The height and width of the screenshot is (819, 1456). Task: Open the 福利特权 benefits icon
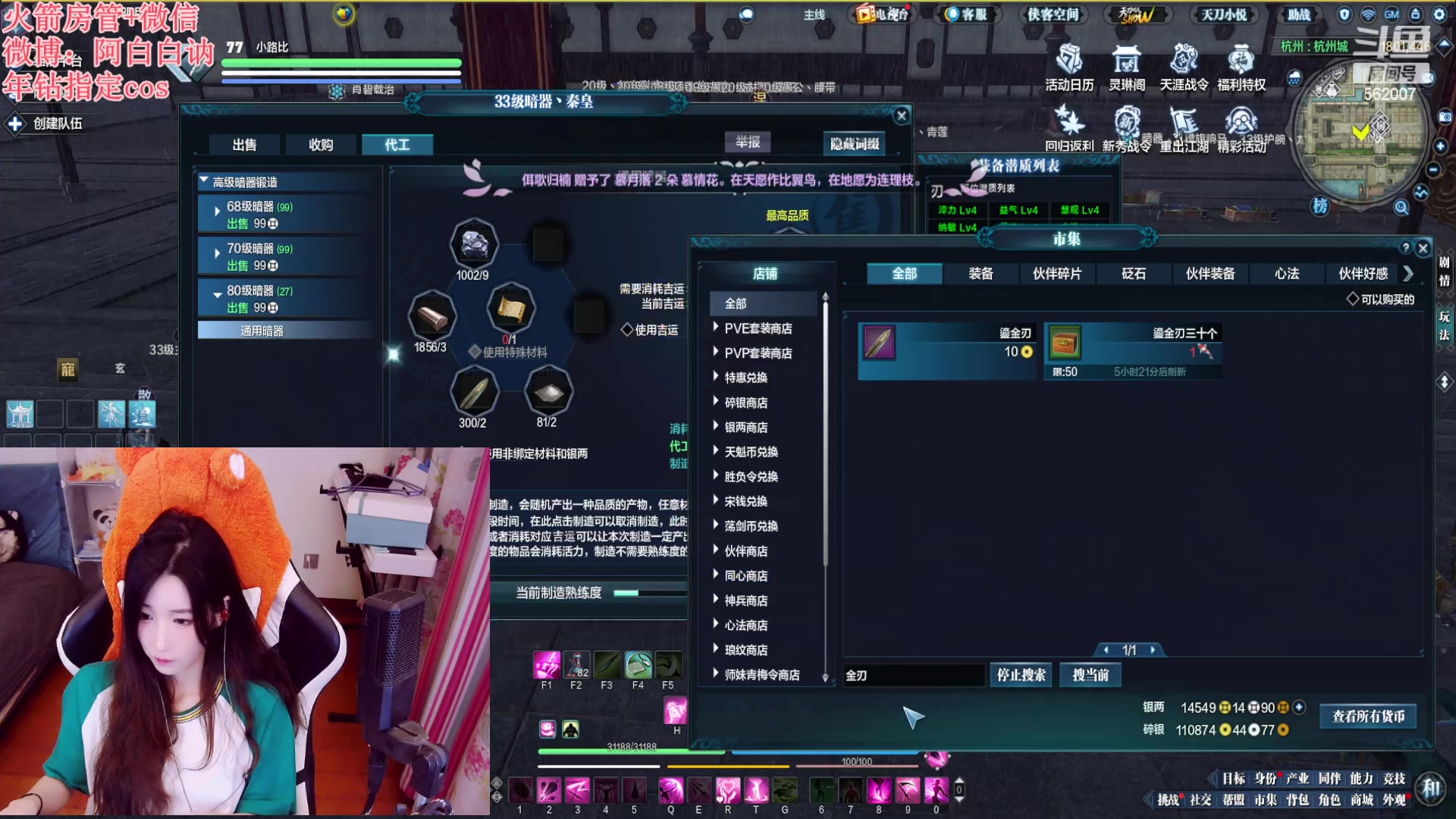(x=1241, y=59)
